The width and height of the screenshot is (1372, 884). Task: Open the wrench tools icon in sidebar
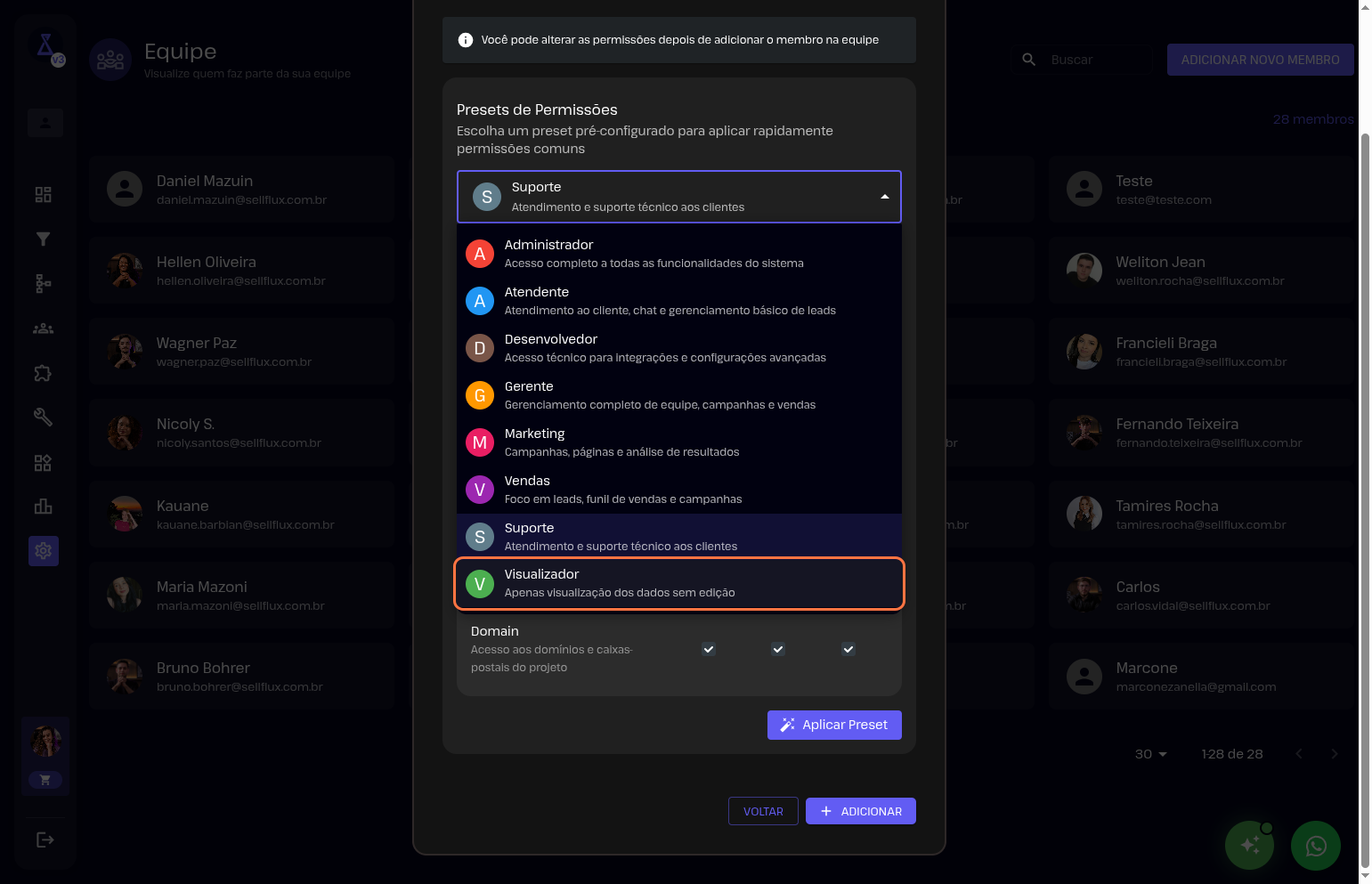click(43, 417)
